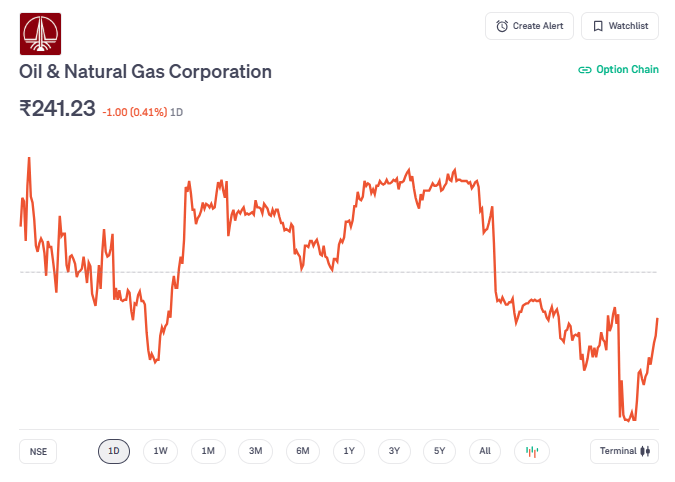The image size is (675, 482).
Task: Click the ₹241.23 current price
Action: tap(57, 109)
